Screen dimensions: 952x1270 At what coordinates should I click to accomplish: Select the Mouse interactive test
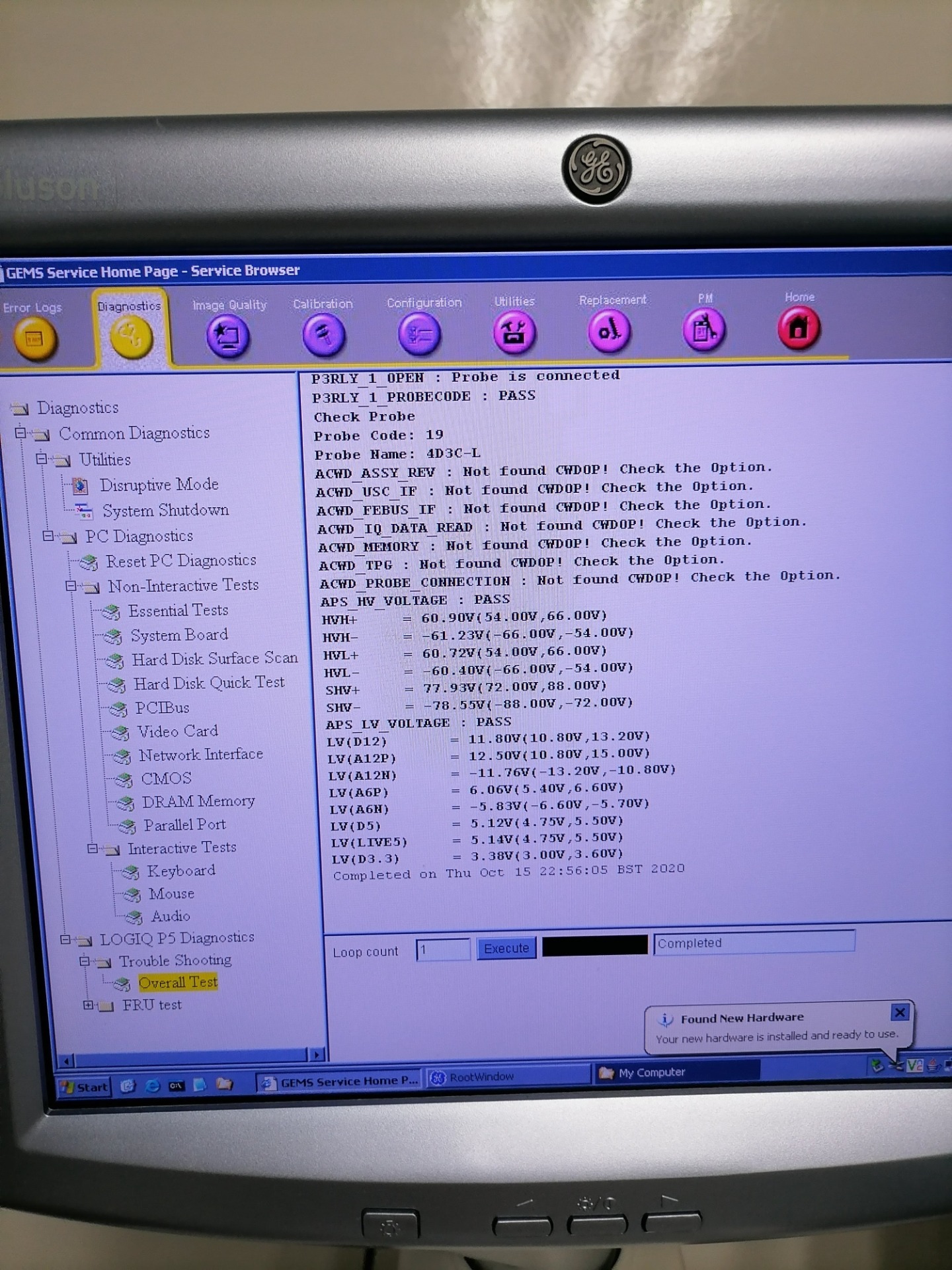(171, 894)
